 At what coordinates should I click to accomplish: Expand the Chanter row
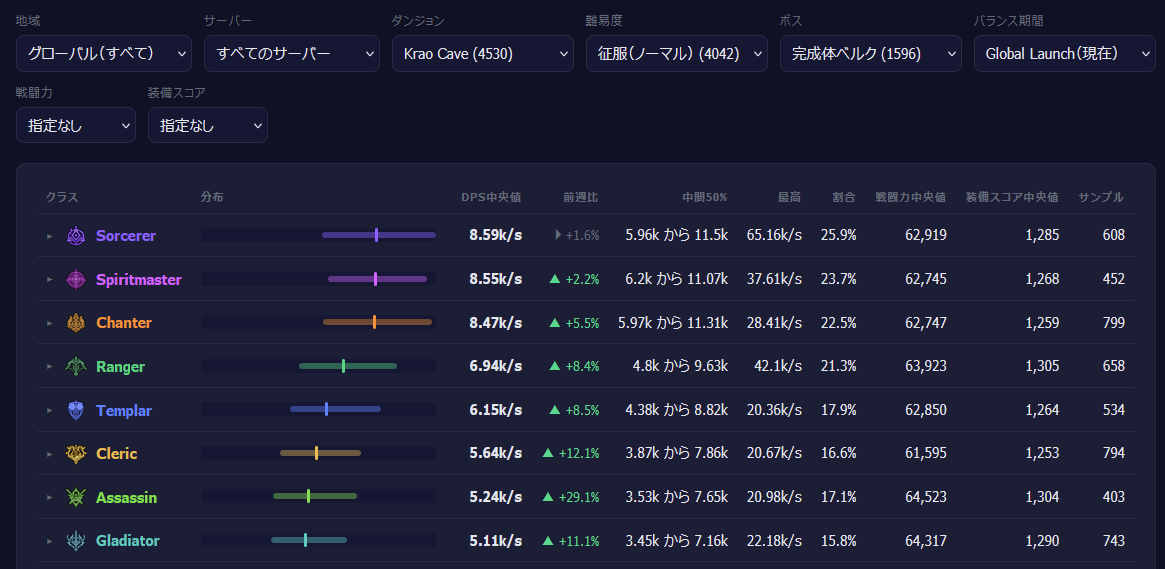[x=50, y=322]
